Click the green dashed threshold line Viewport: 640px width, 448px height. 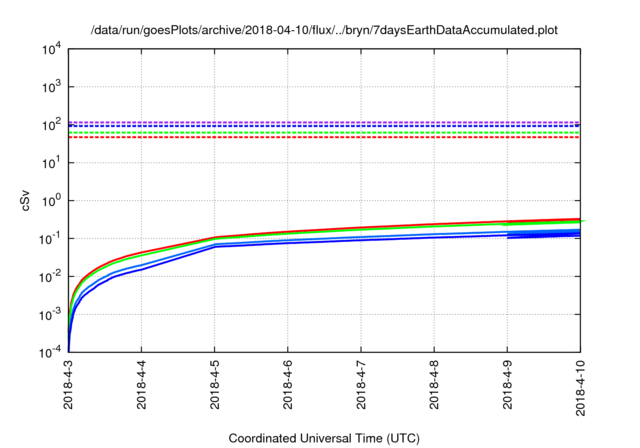point(324,133)
